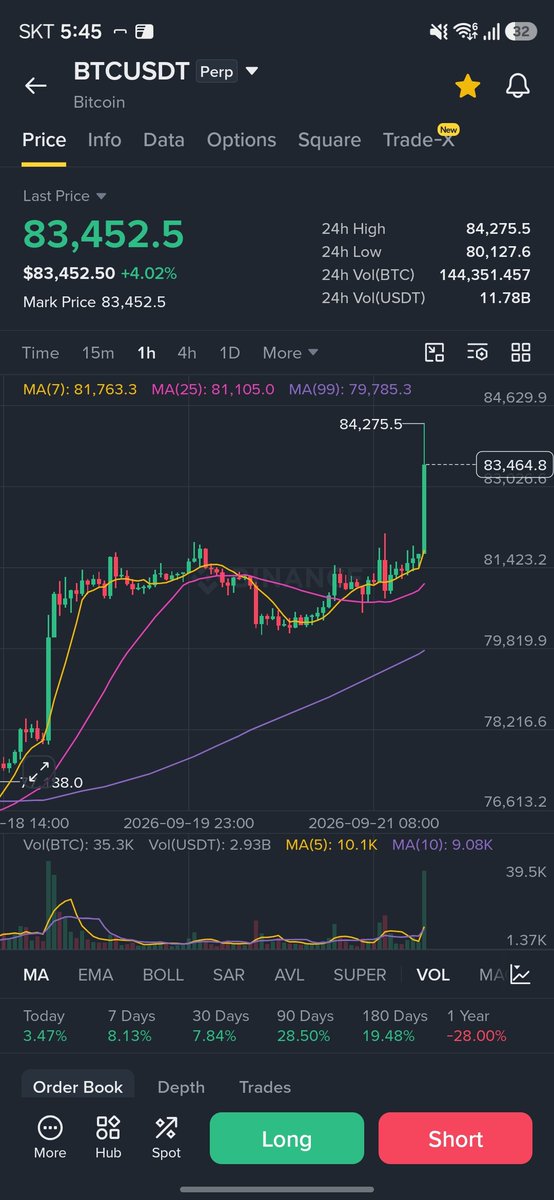Image resolution: width=554 pixels, height=1200 pixels.
Task: Click the 90 Days 28.50% performance
Action: (305, 1025)
